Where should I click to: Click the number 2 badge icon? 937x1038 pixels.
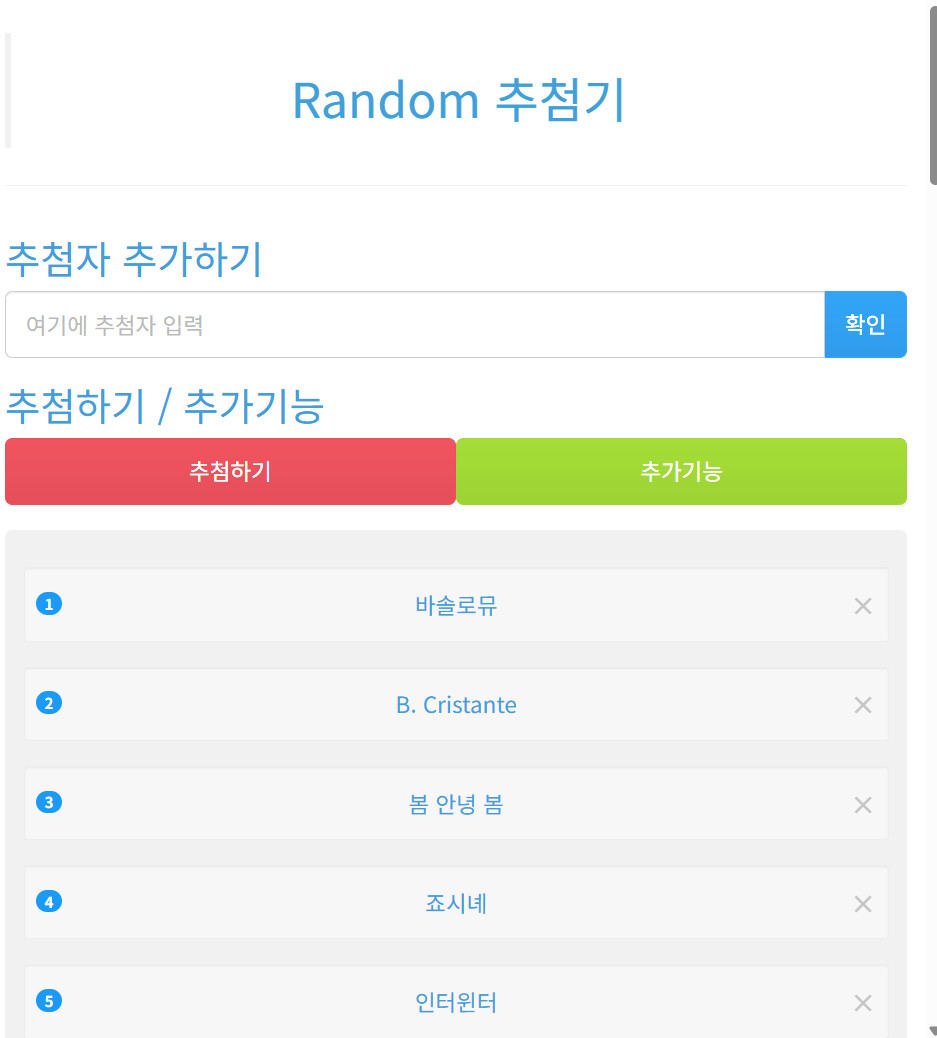point(49,703)
